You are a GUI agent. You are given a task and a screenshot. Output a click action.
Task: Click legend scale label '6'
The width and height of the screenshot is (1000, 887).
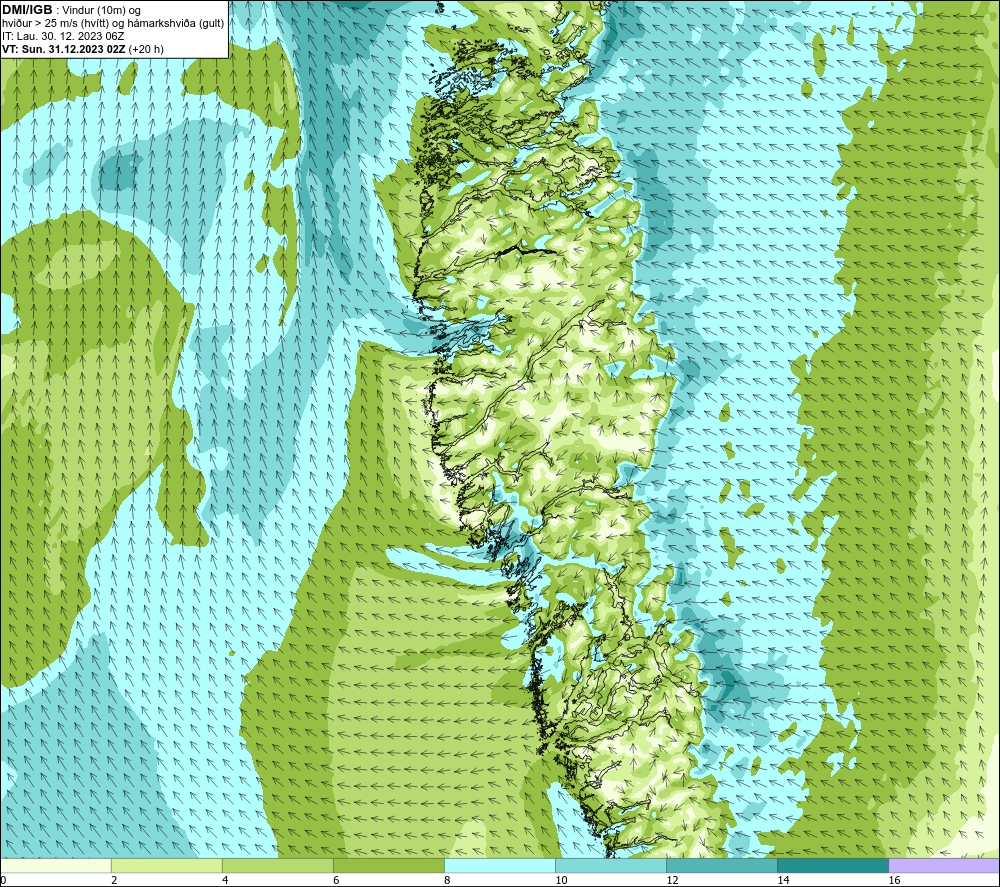point(336,881)
